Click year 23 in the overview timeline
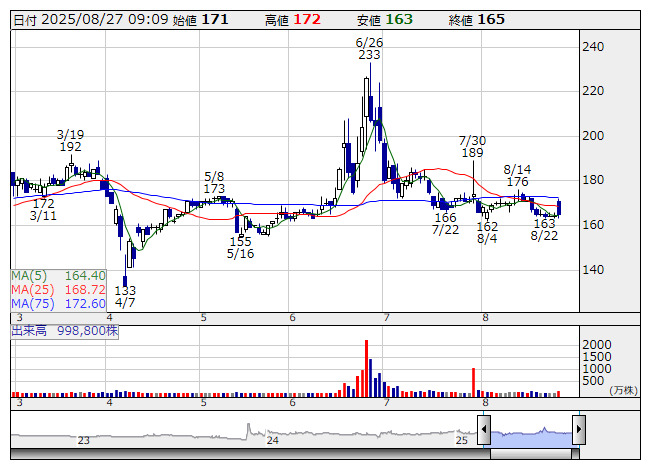 (x=84, y=440)
